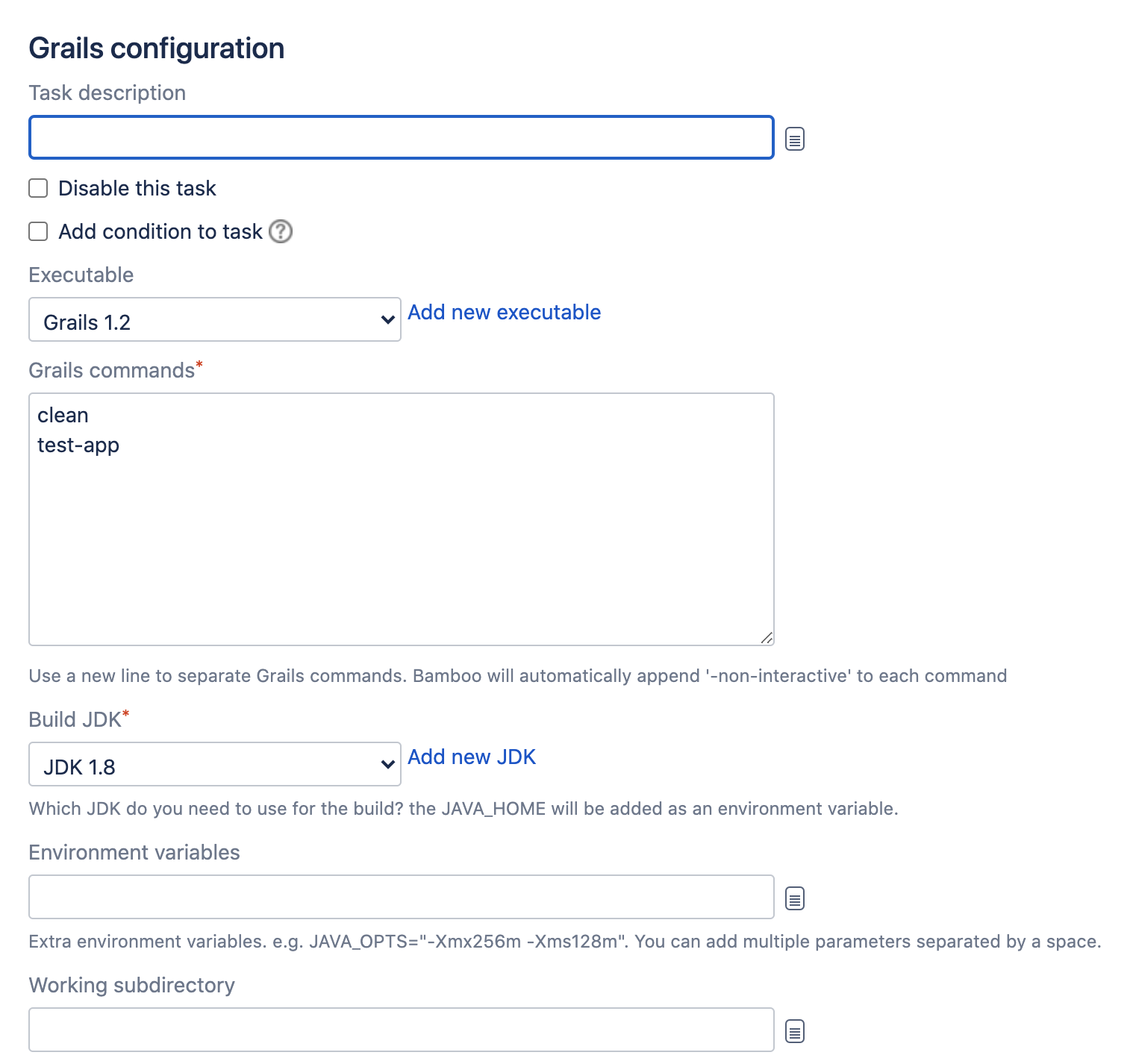Screen dimensions: 1133x1064
Task: Click the Environment variables input field
Action: tap(402, 897)
